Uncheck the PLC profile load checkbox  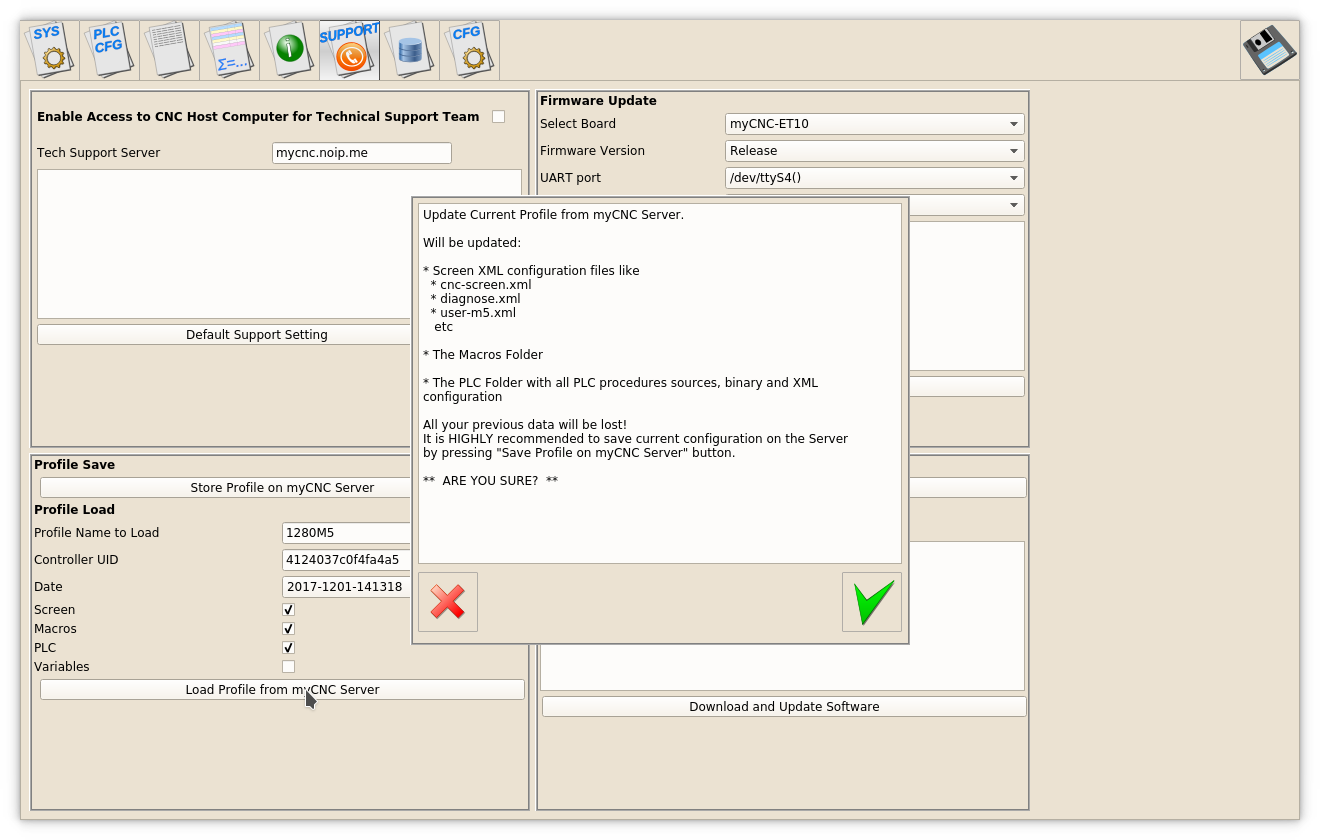[x=288, y=648]
